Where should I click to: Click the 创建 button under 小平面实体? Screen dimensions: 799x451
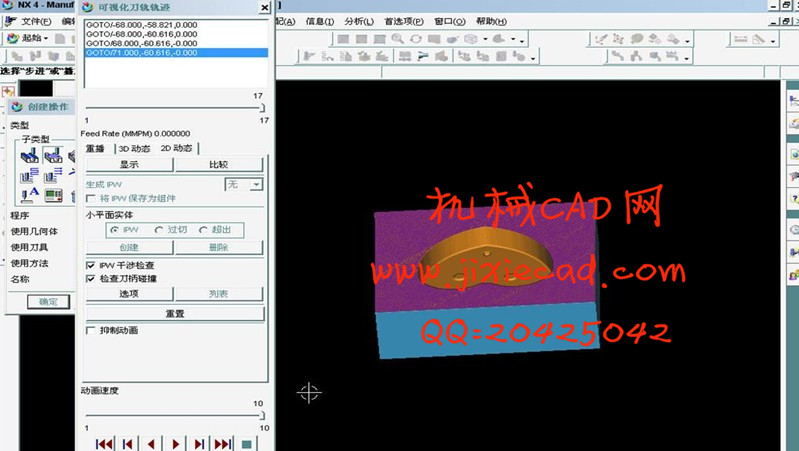click(129, 247)
